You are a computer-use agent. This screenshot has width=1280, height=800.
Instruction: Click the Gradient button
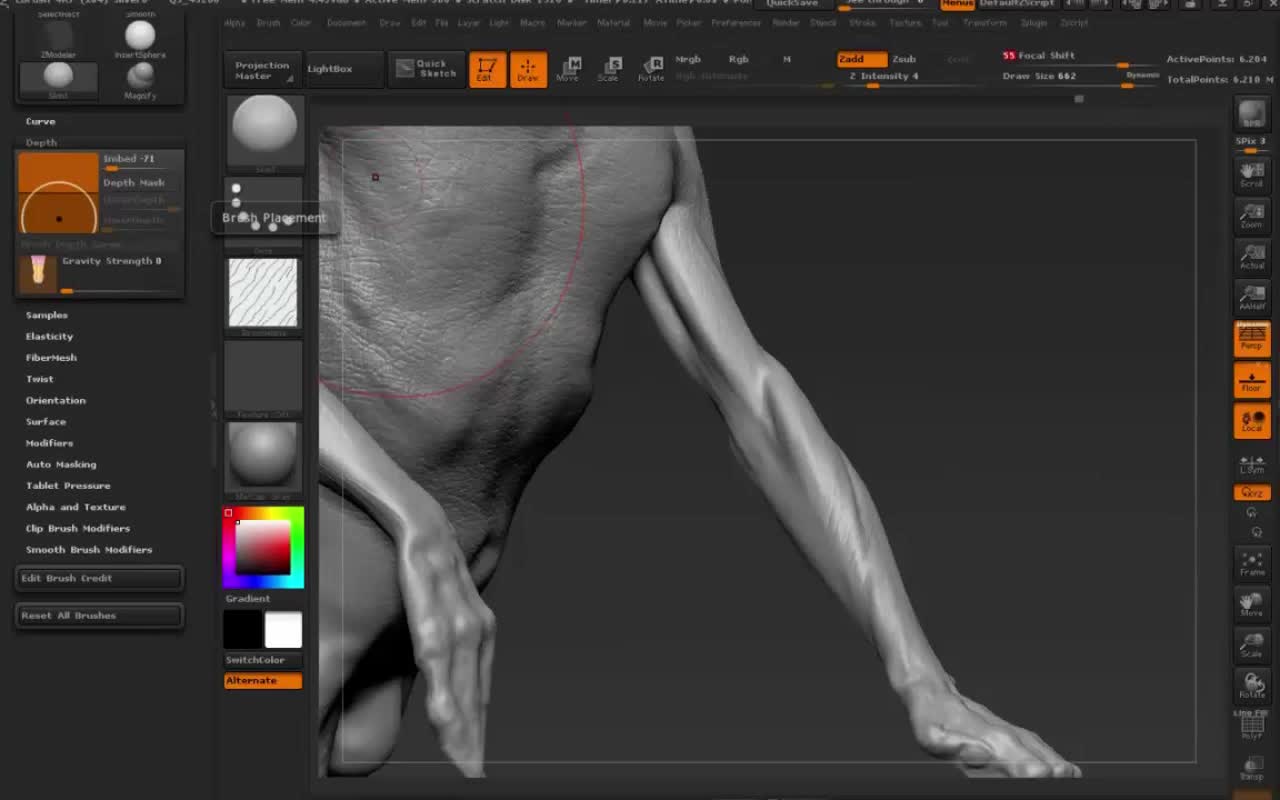tap(263, 599)
